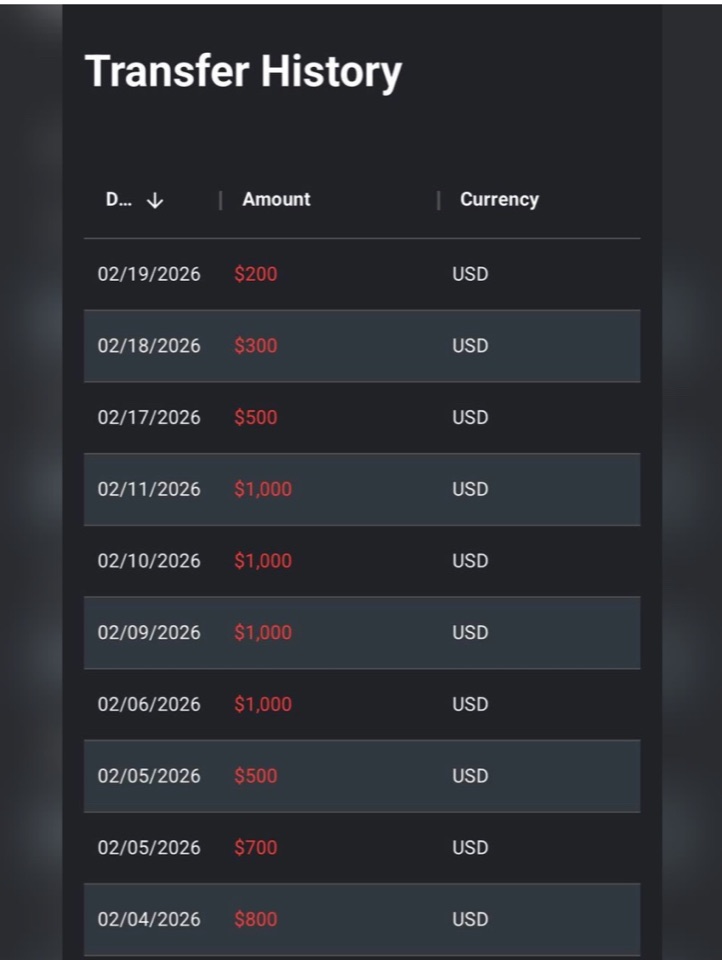Click the 02/09/2026 date cell
722x960 pixels.
(149, 632)
